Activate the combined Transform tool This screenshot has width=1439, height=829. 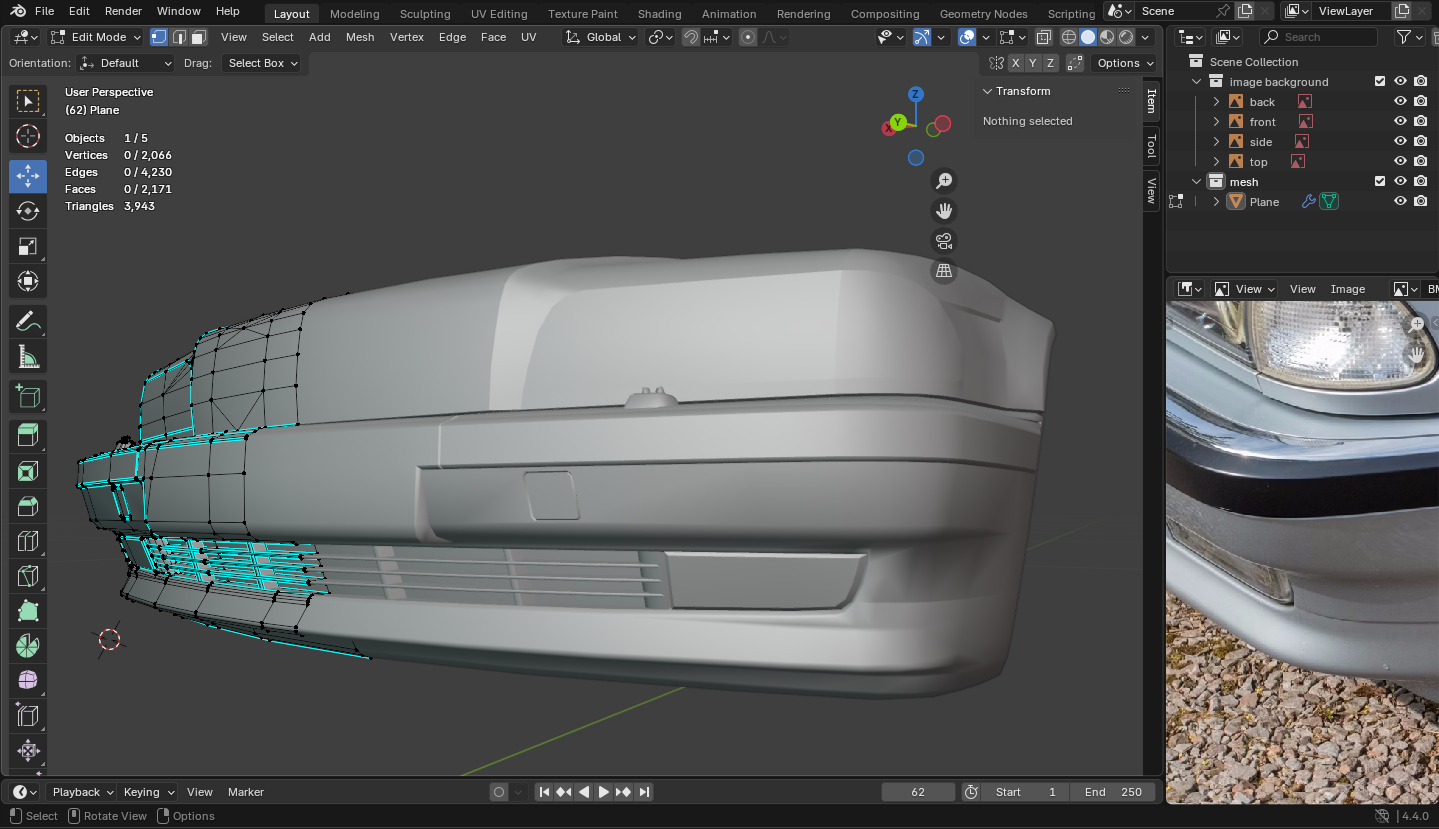pyautogui.click(x=28, y=281)
